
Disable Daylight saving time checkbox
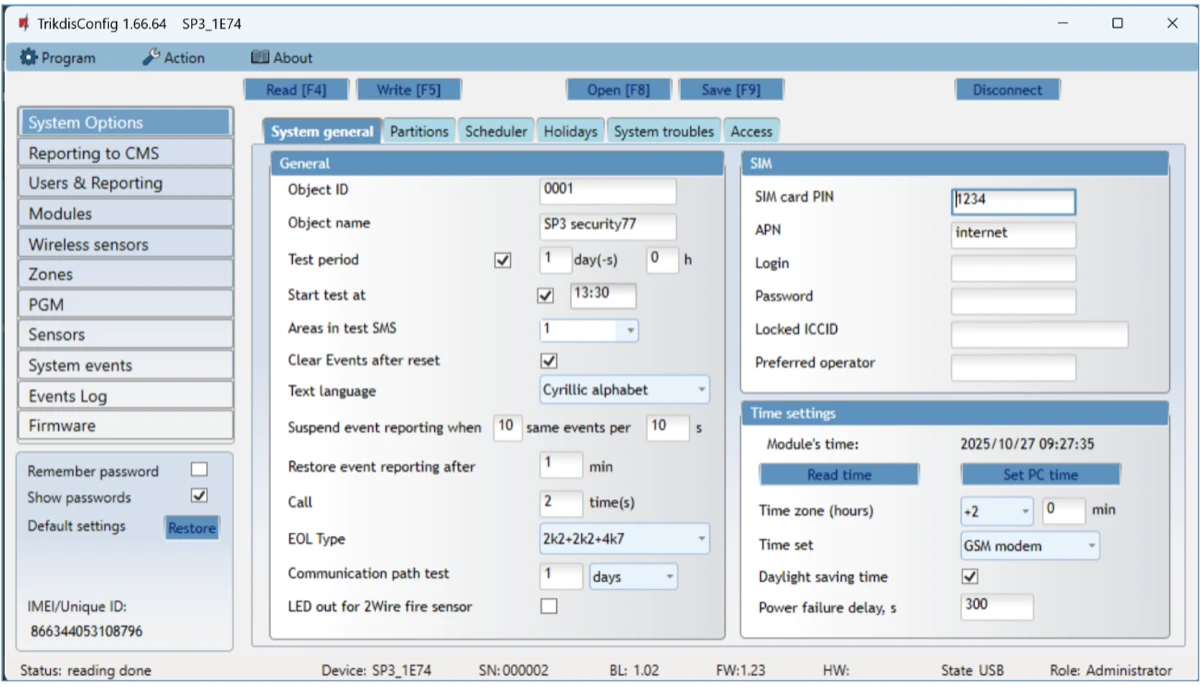coord(969,577)
